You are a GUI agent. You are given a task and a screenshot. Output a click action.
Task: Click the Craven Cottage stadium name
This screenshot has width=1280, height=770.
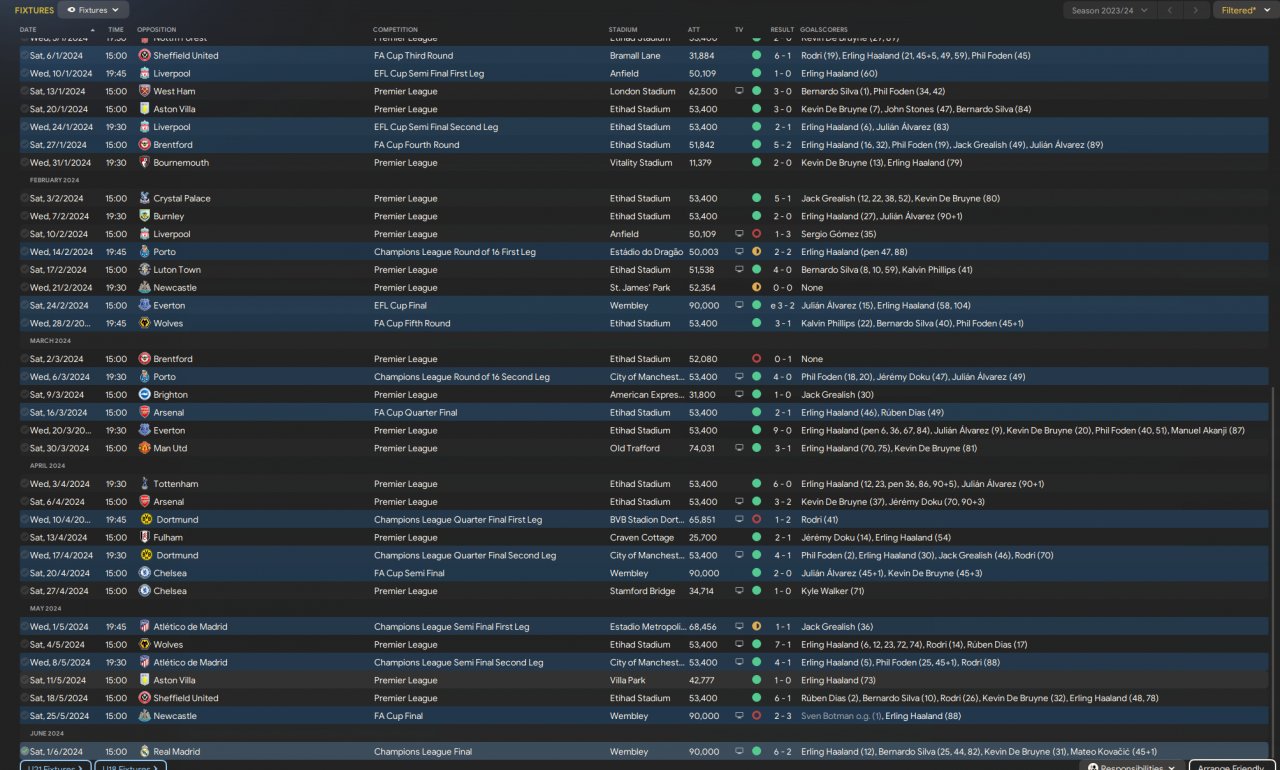639,538
